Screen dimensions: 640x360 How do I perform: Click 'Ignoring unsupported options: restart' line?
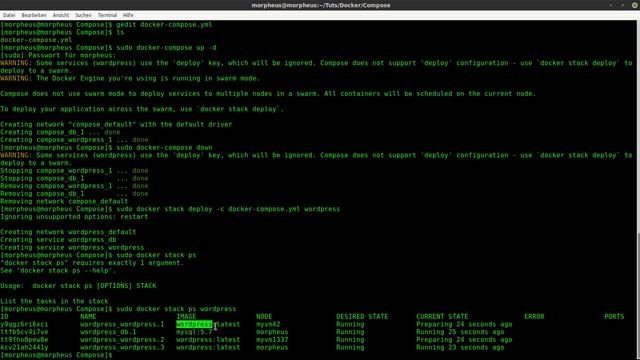point(74,217)
